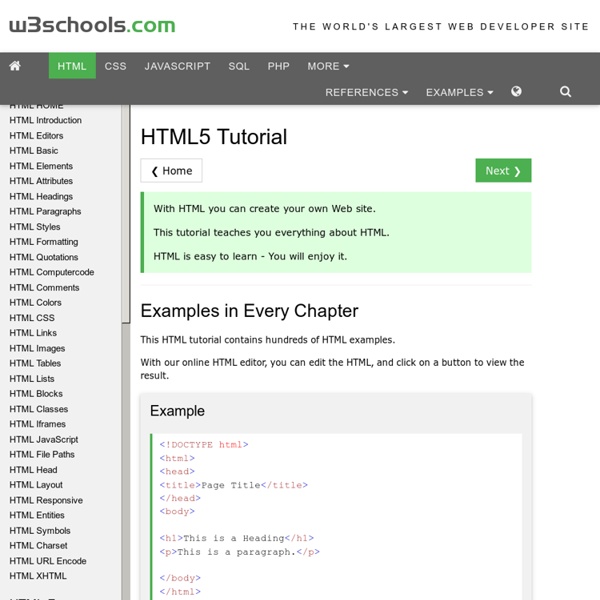Click the Example box heading
This screenshot has height=600, width=600.
(x=177, y=411)
